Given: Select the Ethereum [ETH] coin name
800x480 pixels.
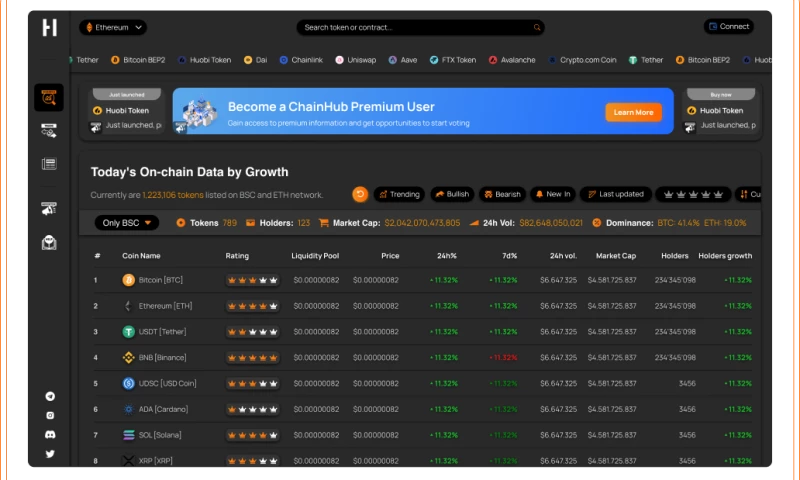Looking at the screenshot, I should 165,306.
